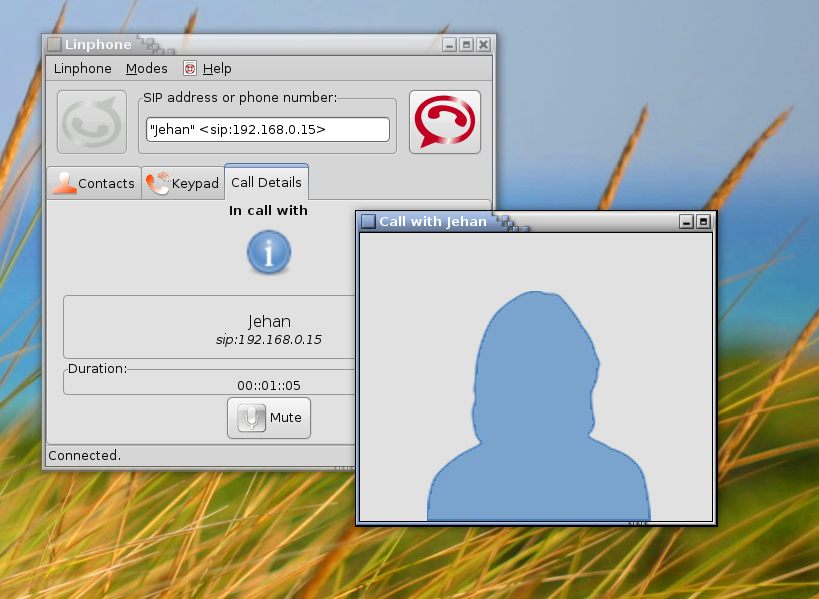Open the Call with Jehan window menu icon
The image size is (819, 599).
368,221
